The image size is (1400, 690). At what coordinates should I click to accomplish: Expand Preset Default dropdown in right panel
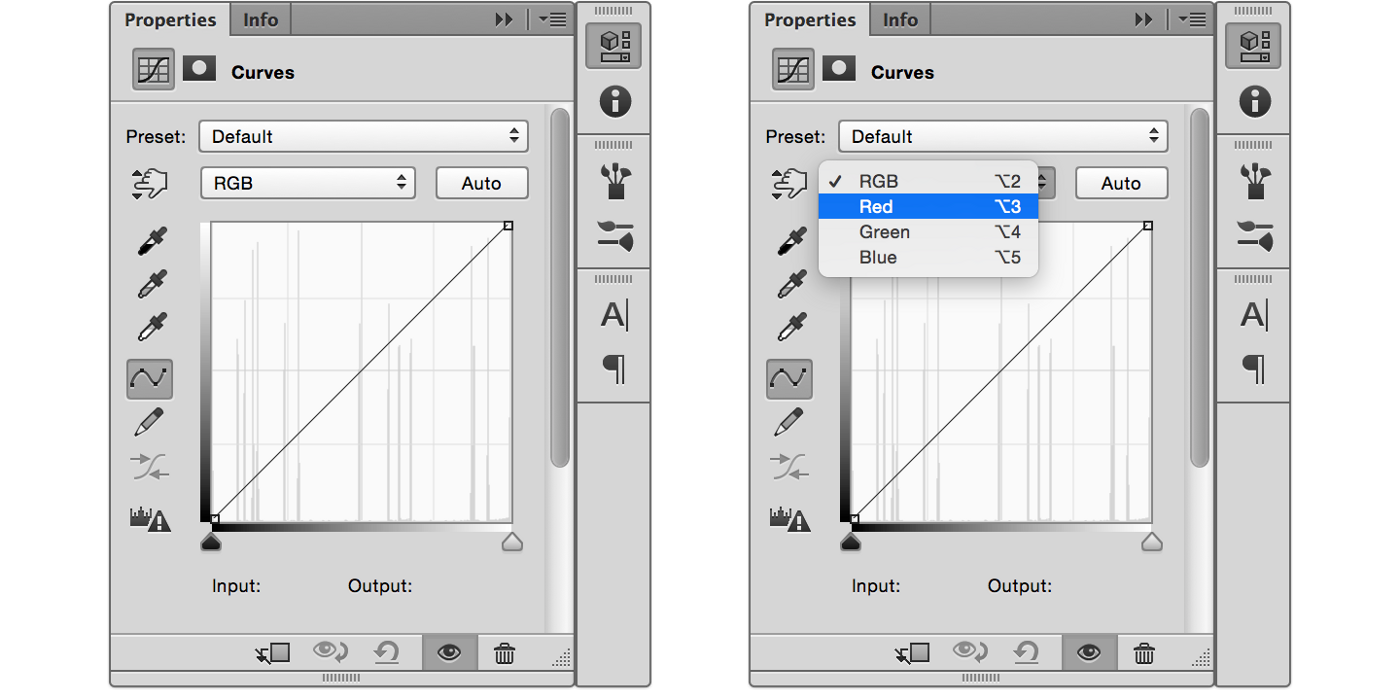(1003, 136)
